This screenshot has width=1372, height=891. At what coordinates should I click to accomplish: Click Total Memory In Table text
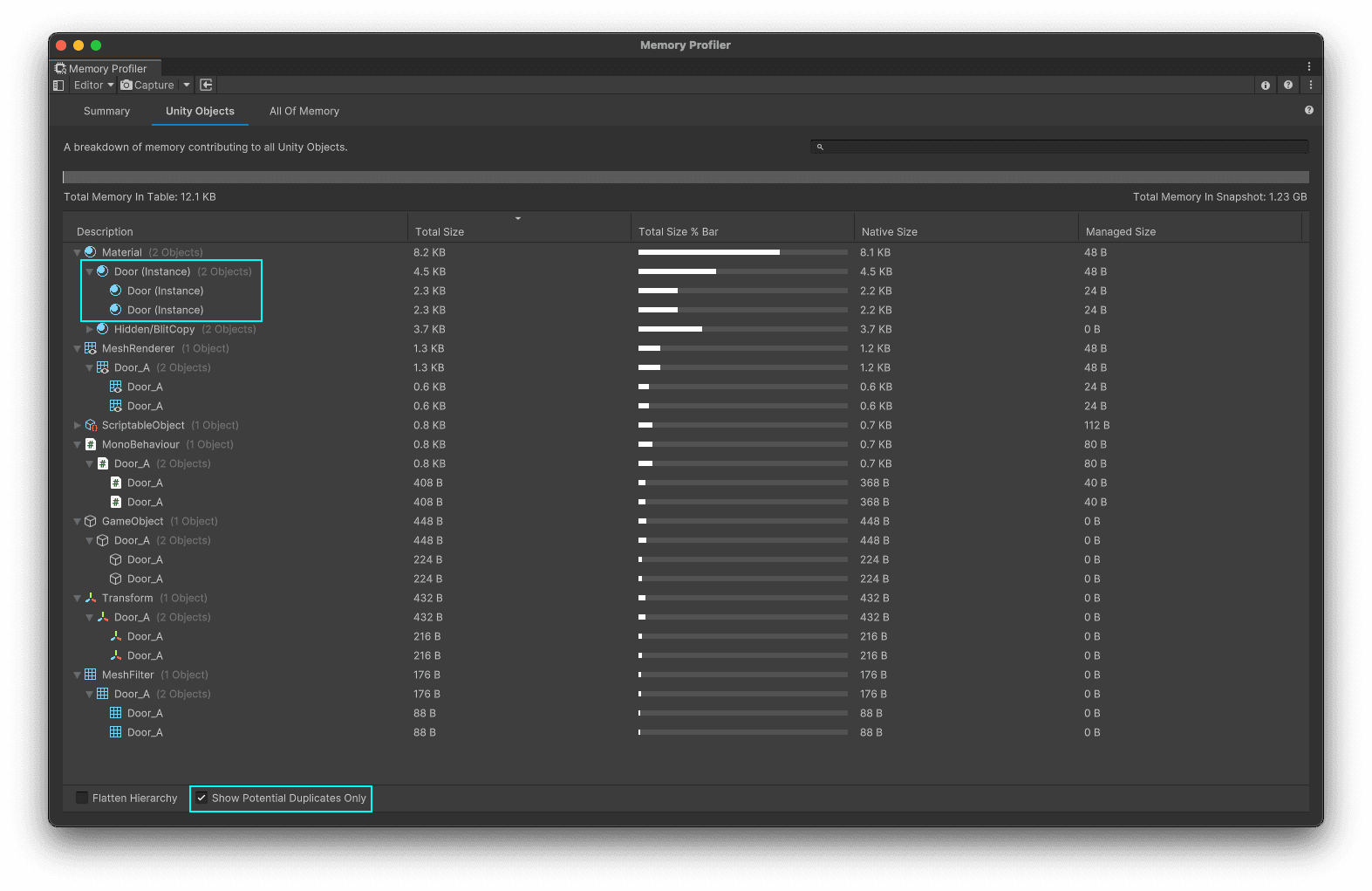coord(140,197)
